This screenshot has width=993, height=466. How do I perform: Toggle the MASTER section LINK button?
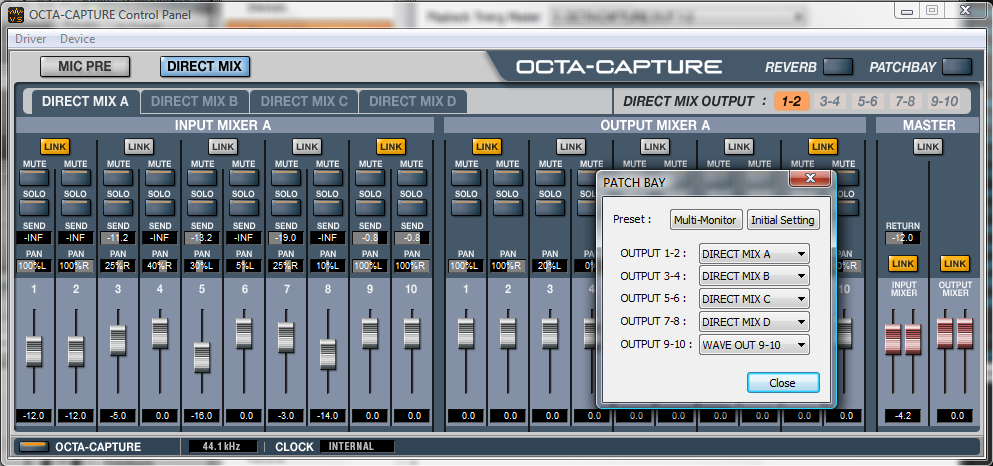click(927, 147)
